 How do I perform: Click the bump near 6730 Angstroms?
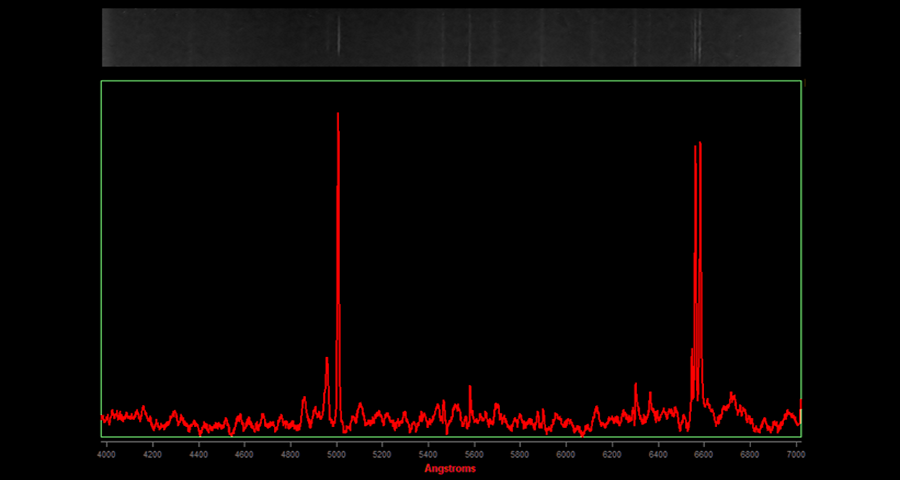733,394
